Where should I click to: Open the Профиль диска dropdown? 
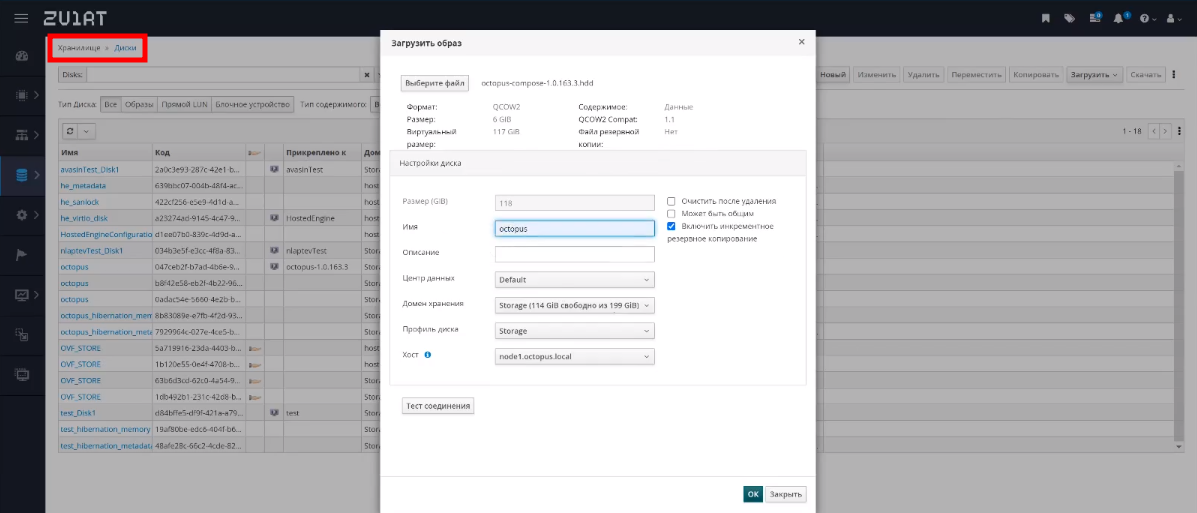574,331
